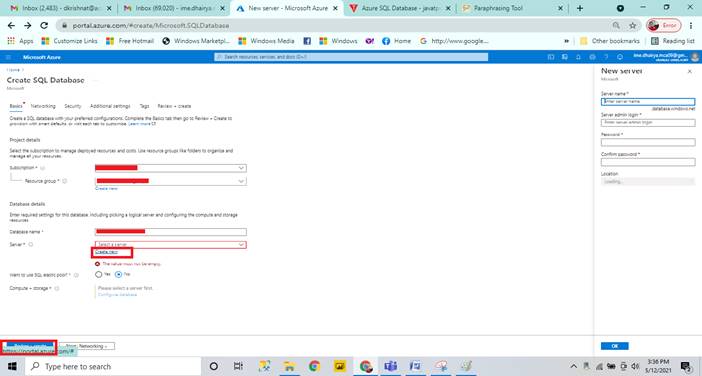Open account avatar in Azure header
This screenshot has width=702, height=376.
click(x=695, y=57)
